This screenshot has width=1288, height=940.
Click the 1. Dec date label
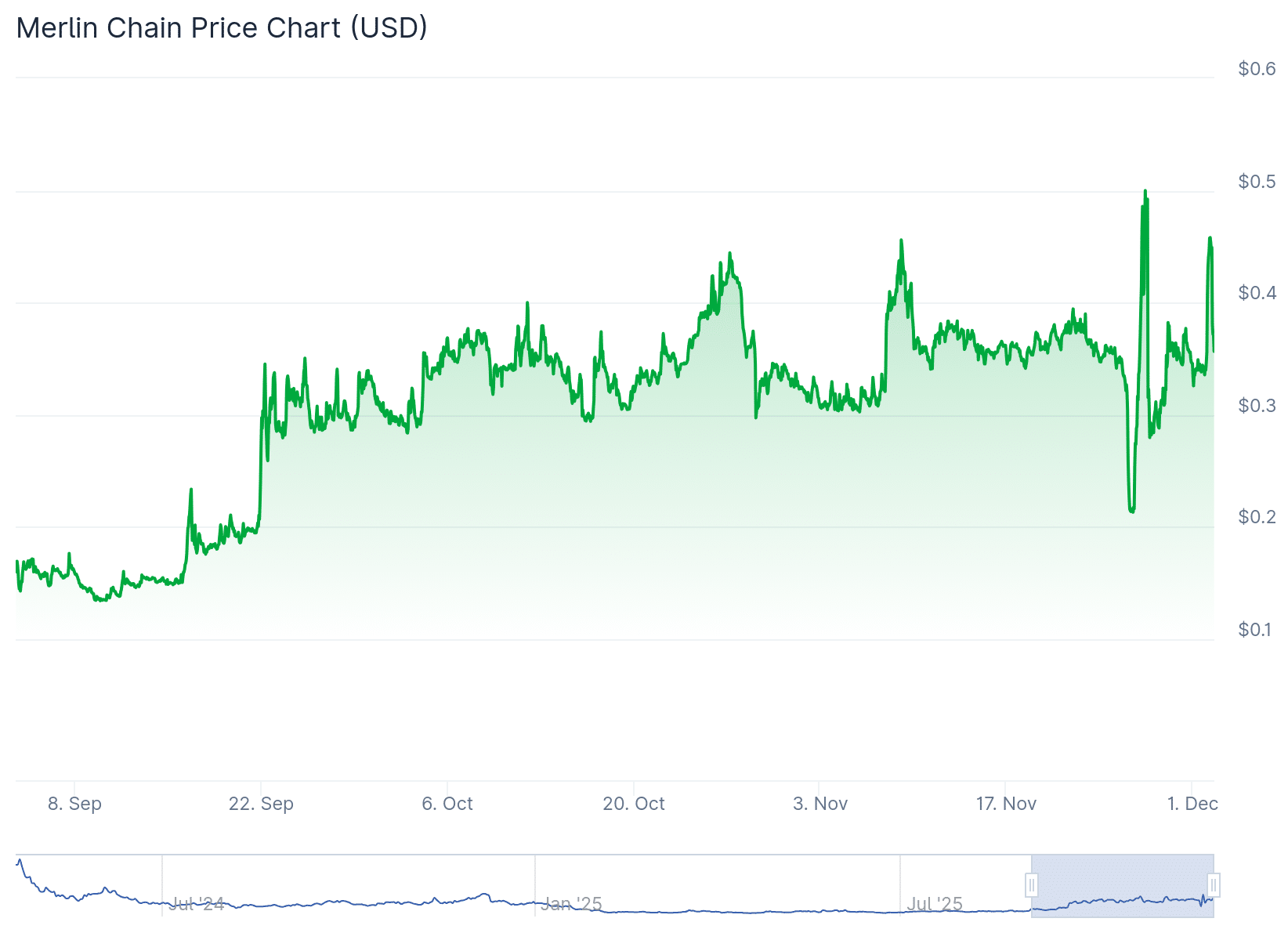pos(1192,804)
